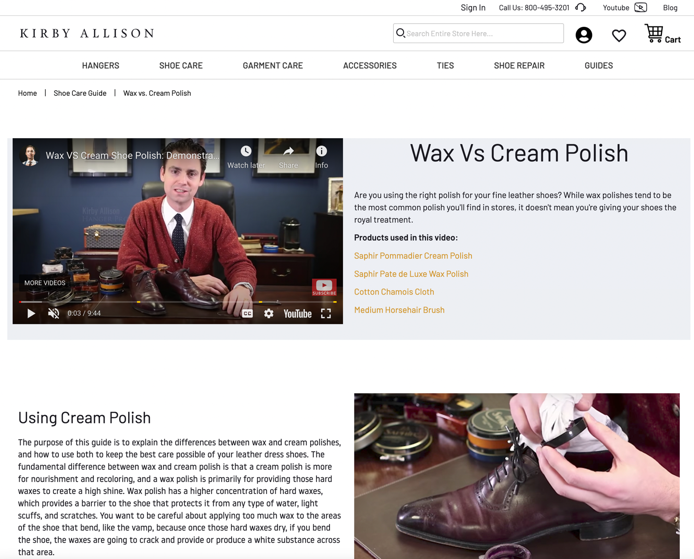
Task: Open the SHOE CARE menu
Action: click(181, 66)
